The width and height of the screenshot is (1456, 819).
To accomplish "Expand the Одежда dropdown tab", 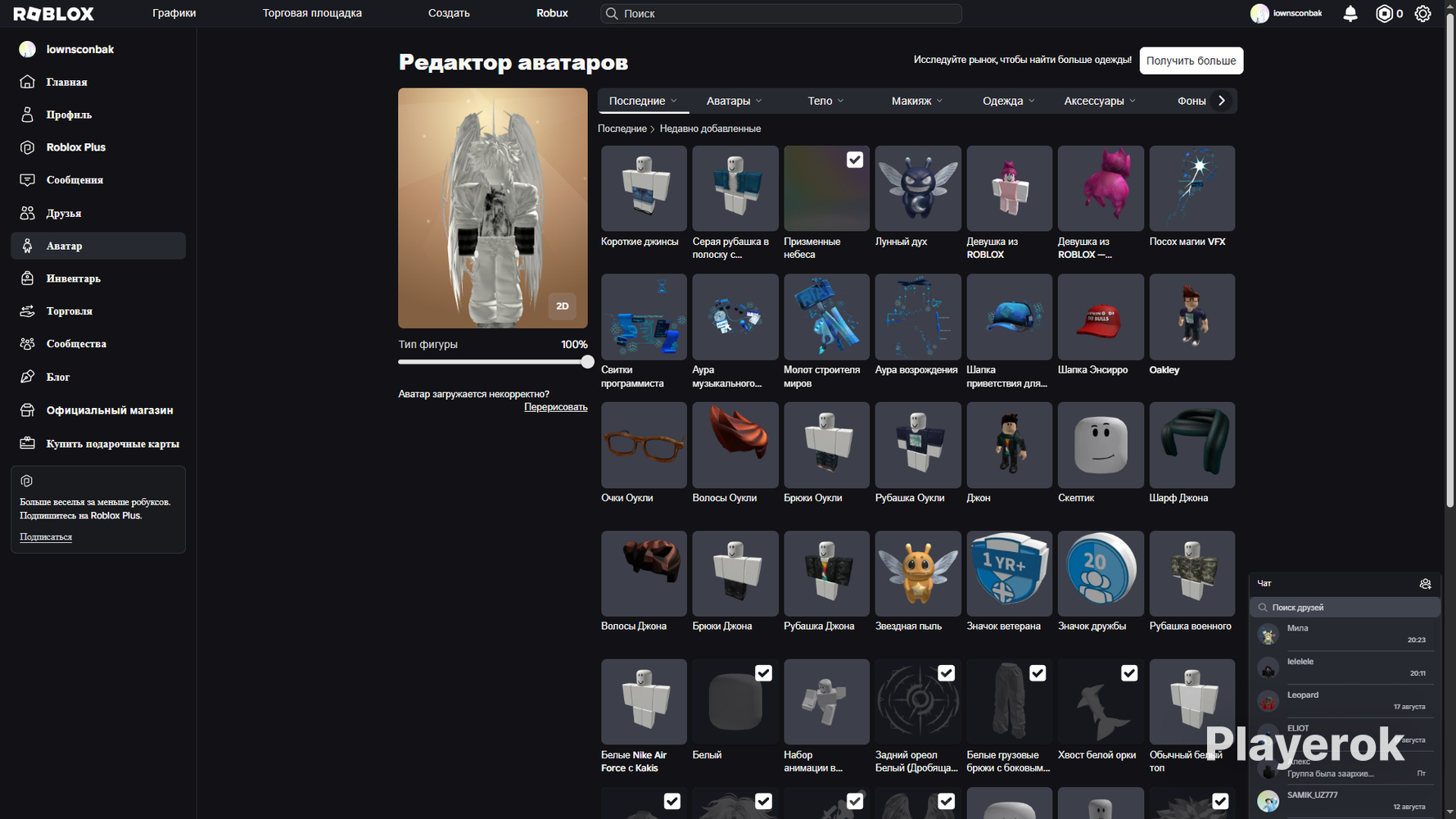I will tap(1009, 101).
